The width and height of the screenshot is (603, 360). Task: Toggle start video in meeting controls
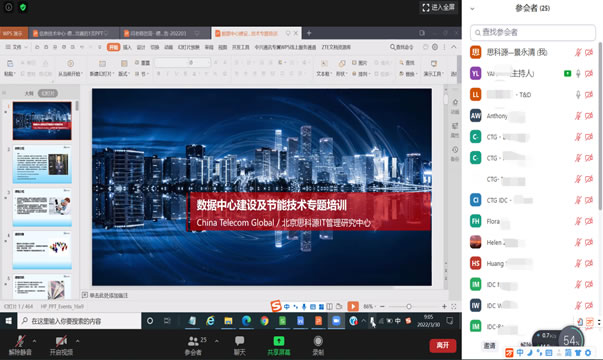(62, 341)
